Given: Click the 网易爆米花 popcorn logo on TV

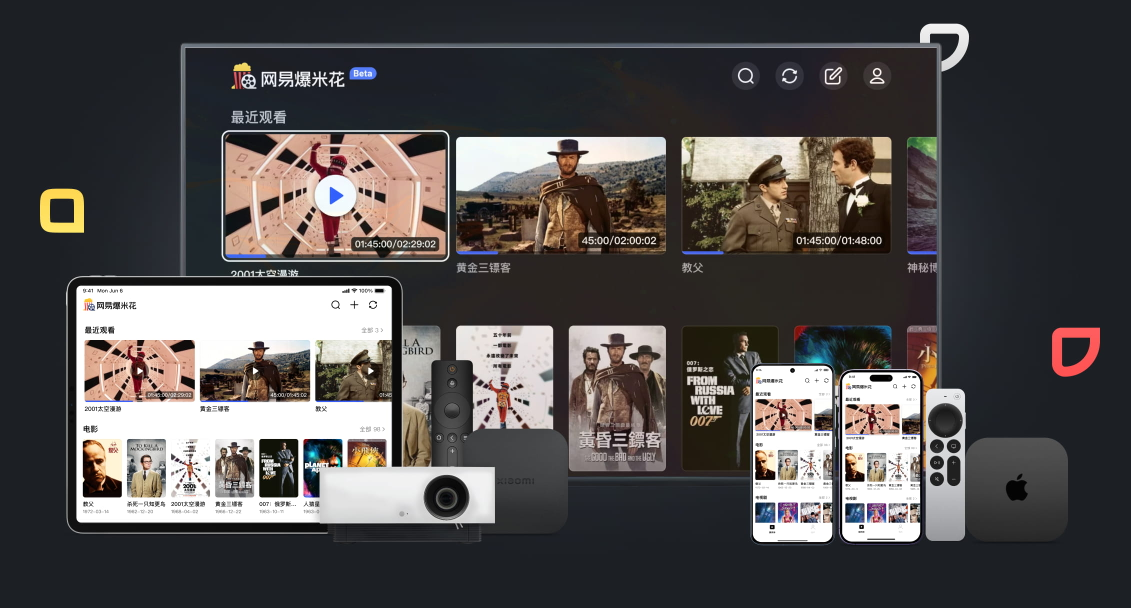Looking at the screenshot, I should click(288, 77).
